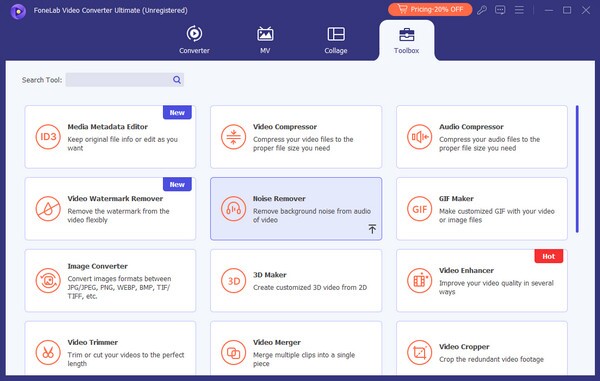Screen dimensions: 600x381
Task: Click the search magnifier icon
Action: click(x=177, y=80)
